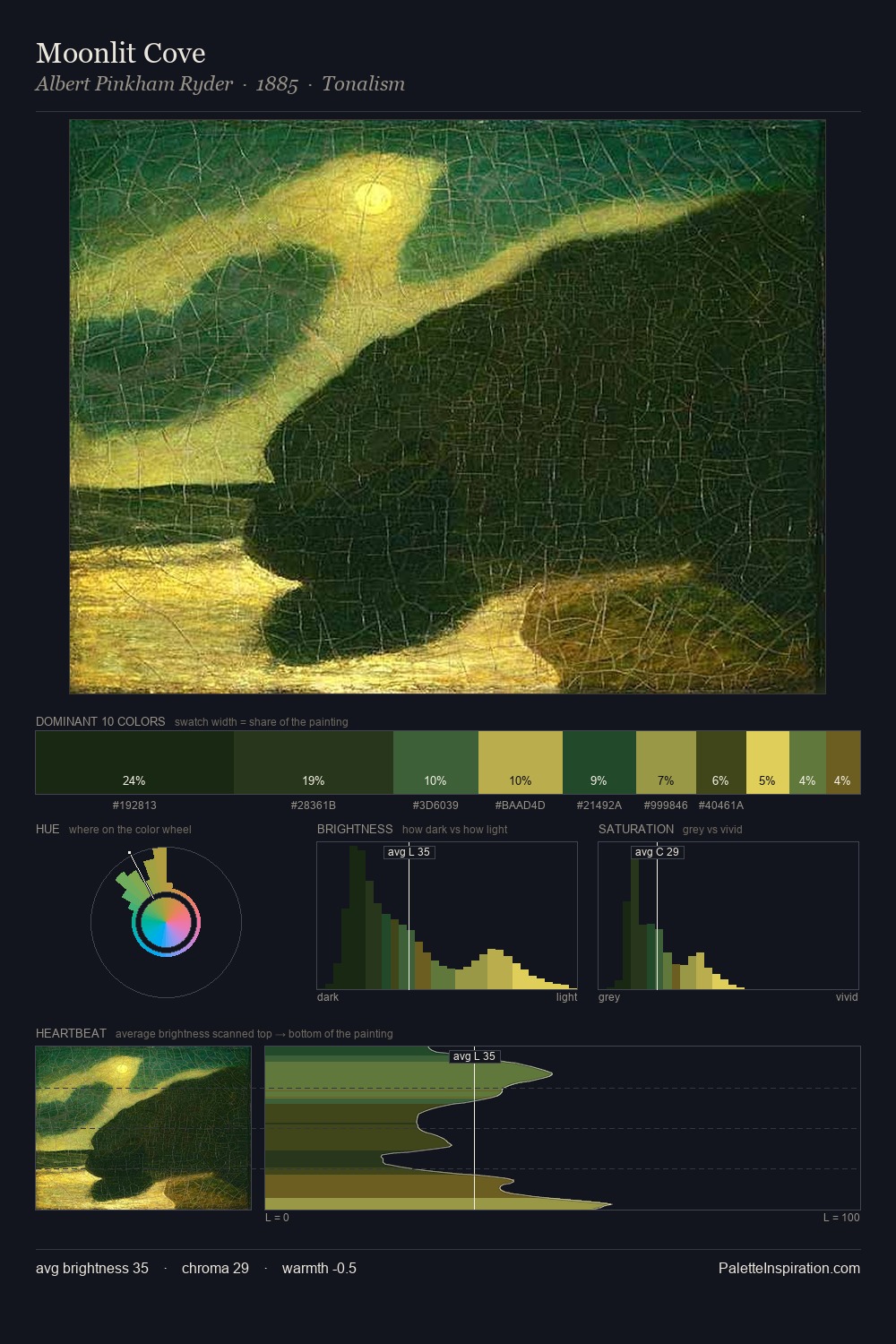Click the Saturation histogram chart
896x1344 pixels.
[728, 916]
